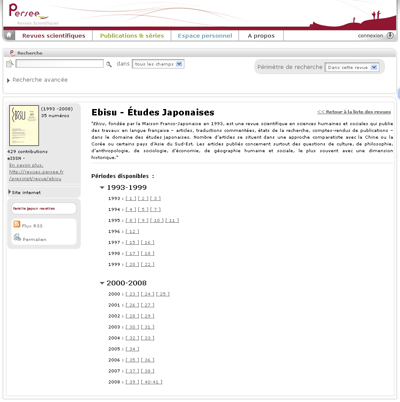
Task: Click the search magnifier icon
Action: pos(109,64)
